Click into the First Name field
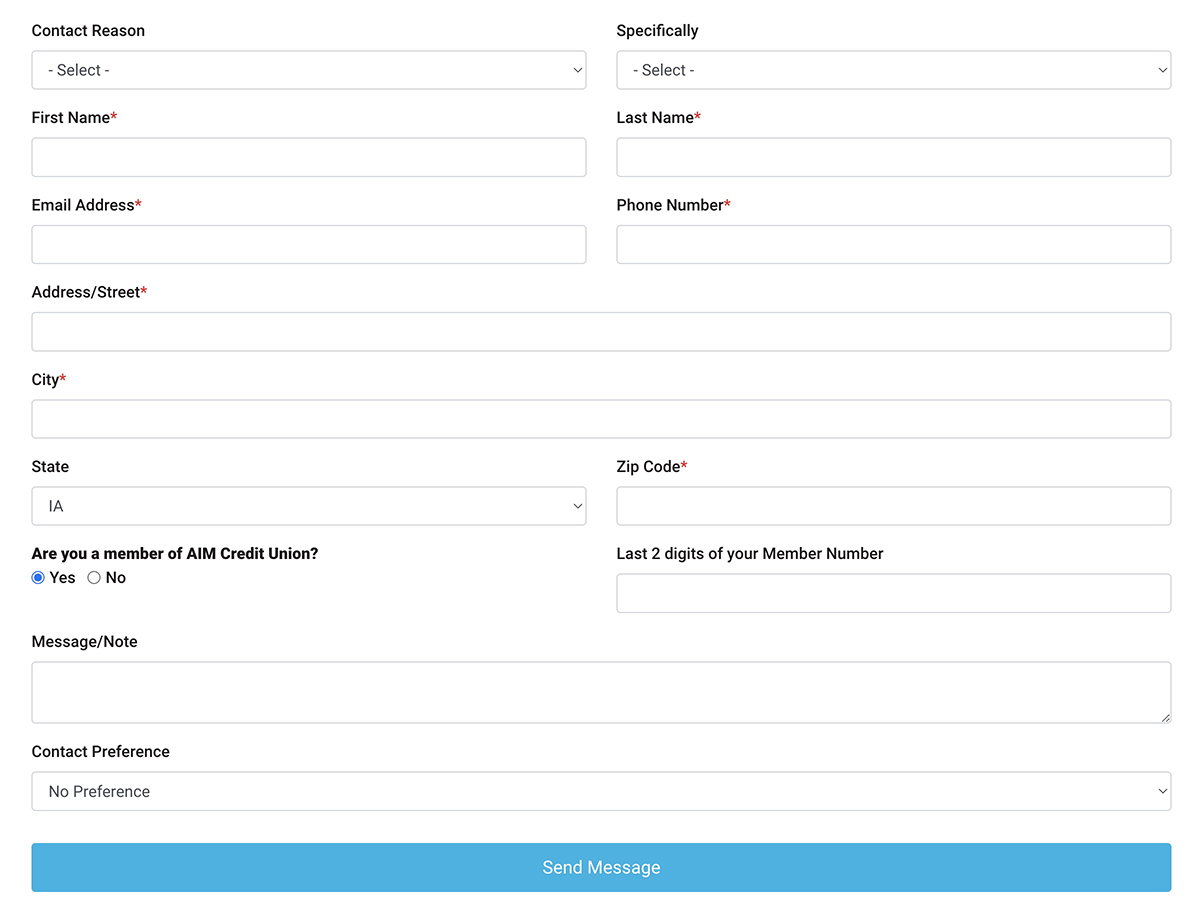Screen dimensions: 1199x923 tap(309, 157)
